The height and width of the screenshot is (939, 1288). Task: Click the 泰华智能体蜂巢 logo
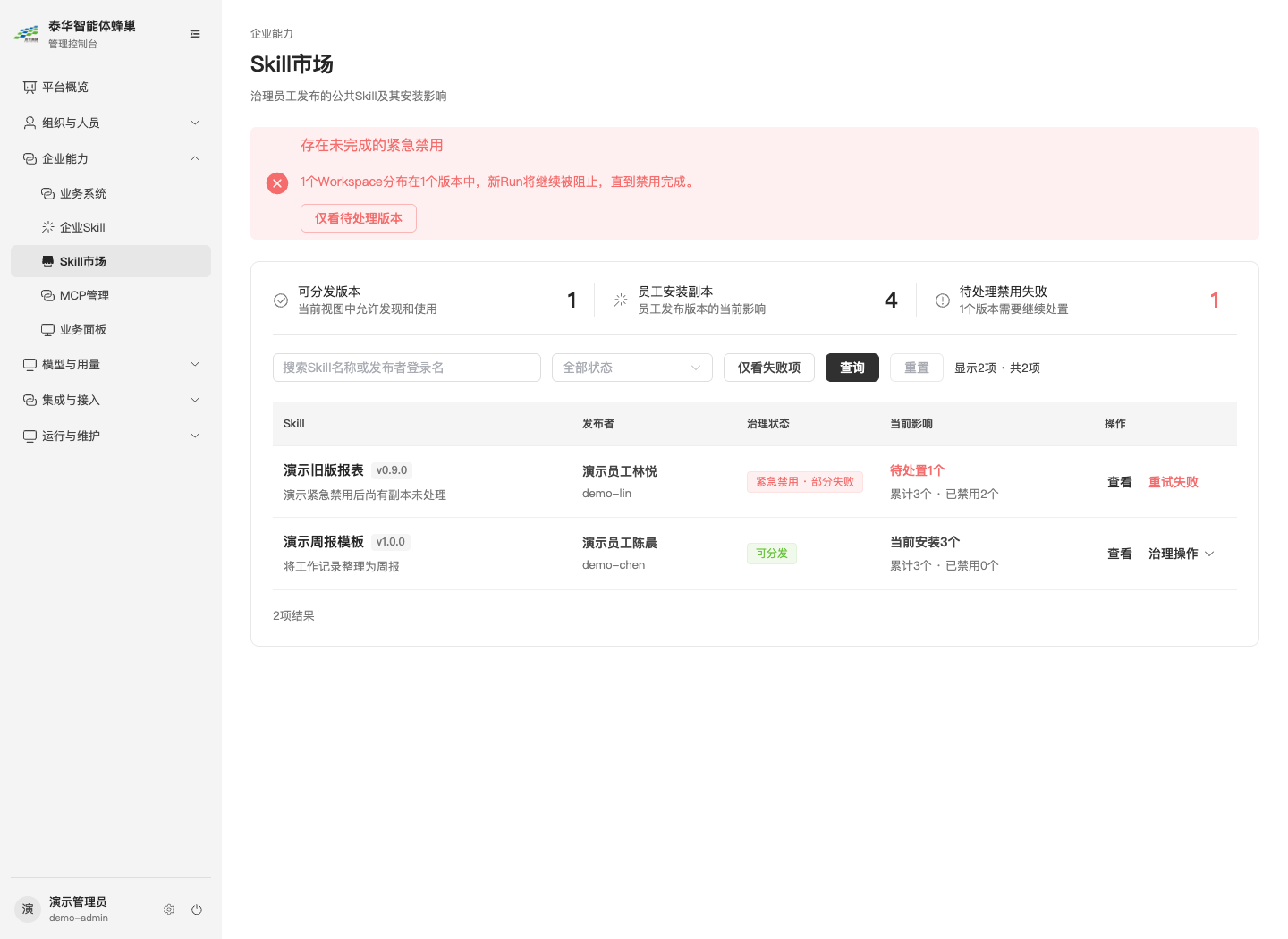(26, 34)
